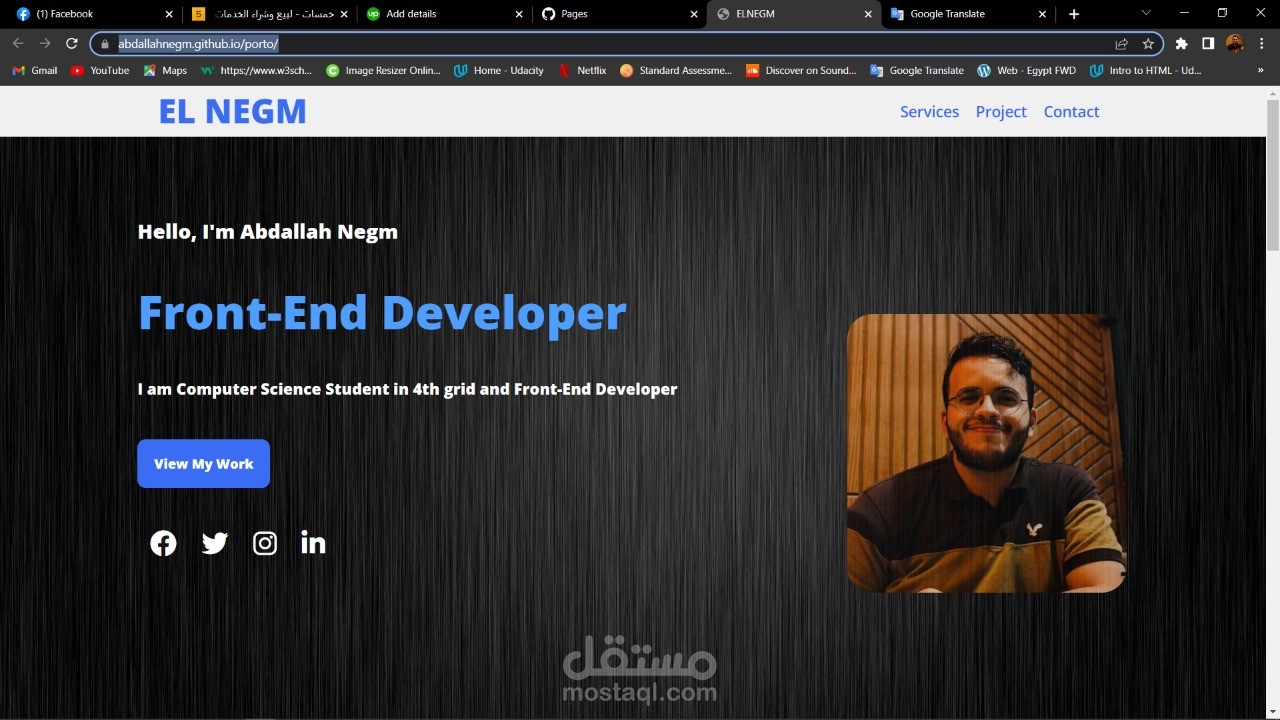
Task: Open the Extensions puzzle icon
Action: [1181, 44]
